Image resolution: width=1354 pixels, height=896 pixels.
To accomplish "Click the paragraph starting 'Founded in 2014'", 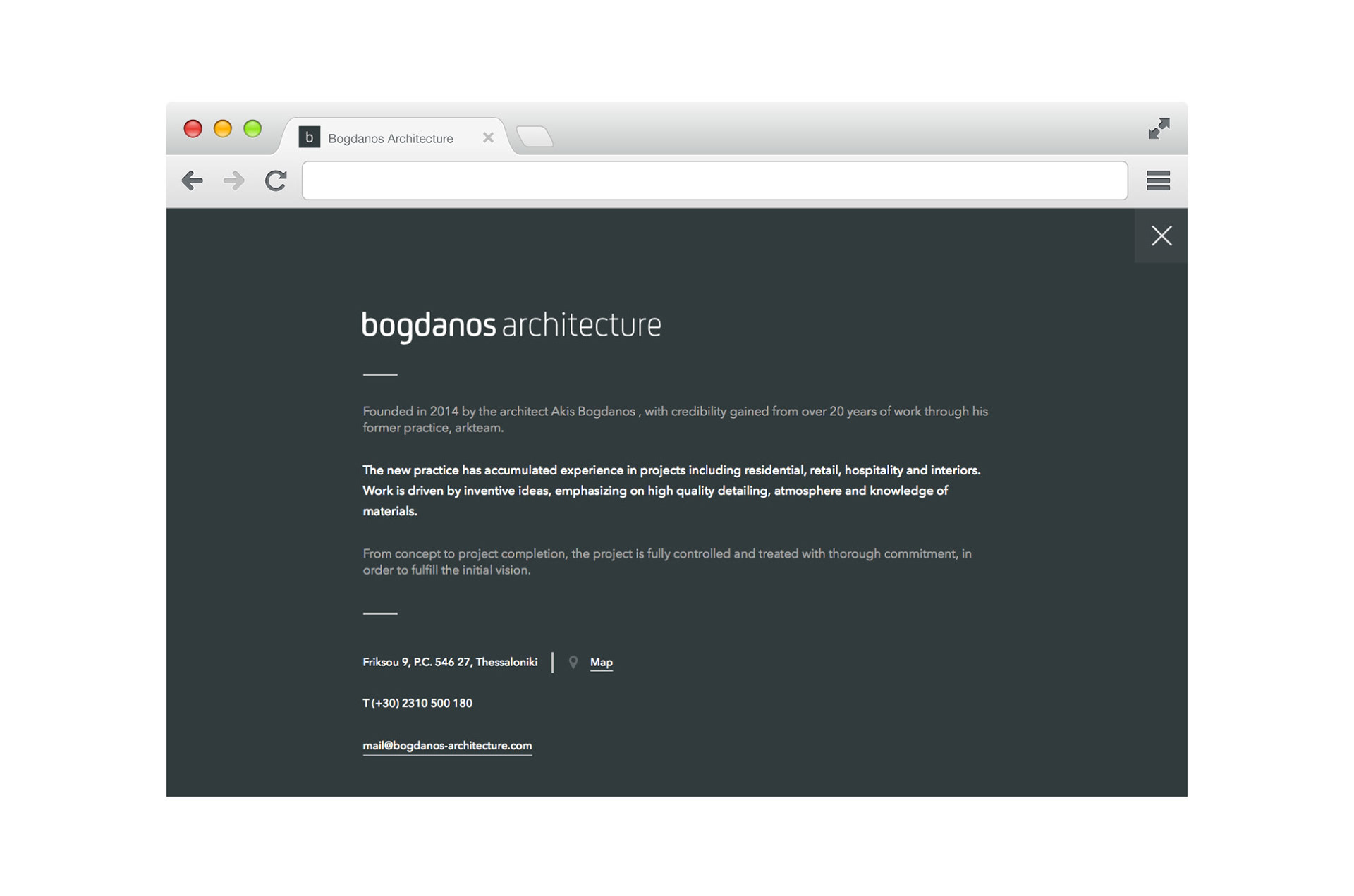I will (675, 419).
